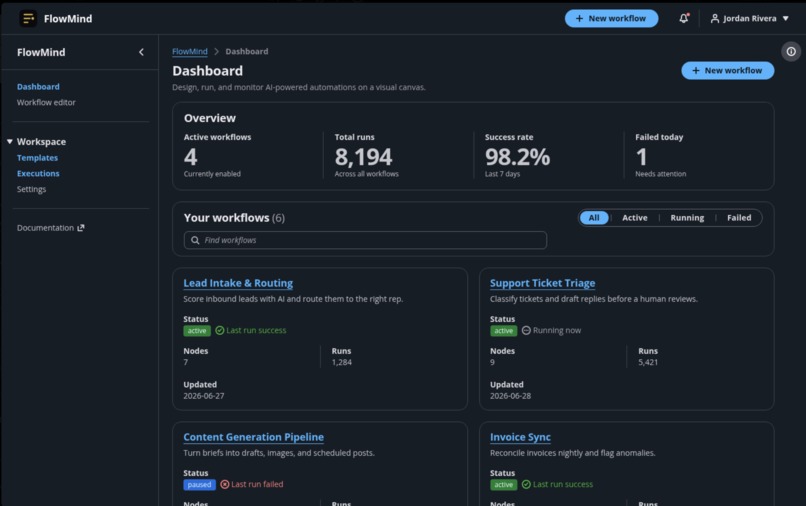Open Settings in the sidebar

point(31,189)
